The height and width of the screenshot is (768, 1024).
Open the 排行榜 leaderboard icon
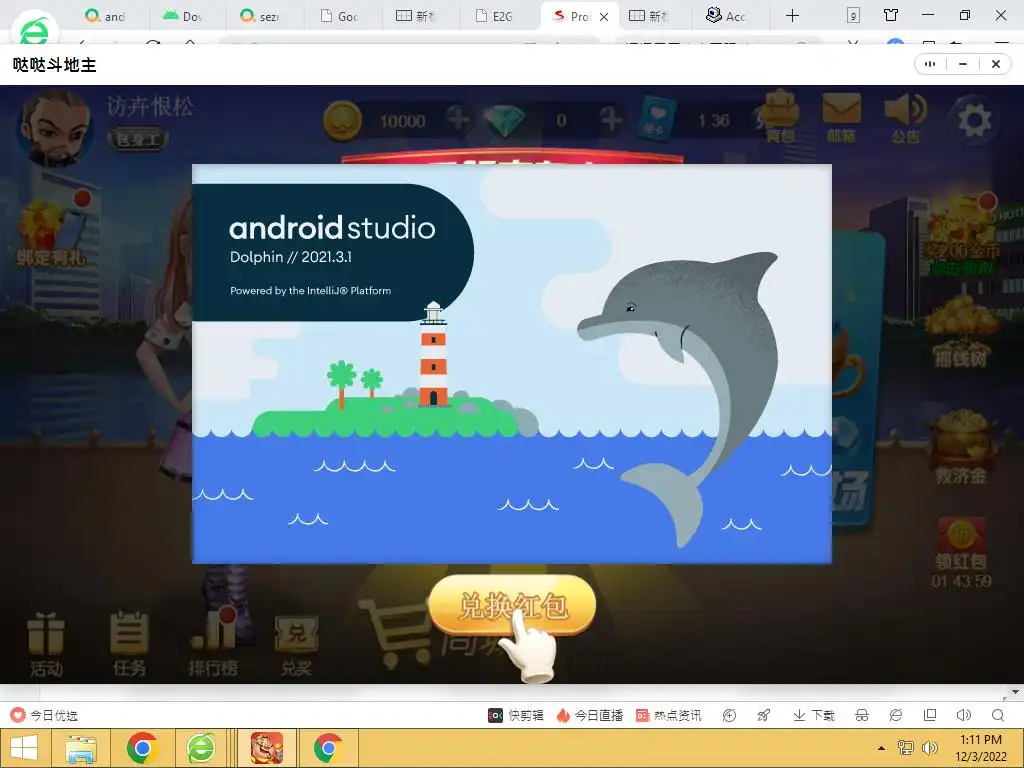[x=213, y=643]
